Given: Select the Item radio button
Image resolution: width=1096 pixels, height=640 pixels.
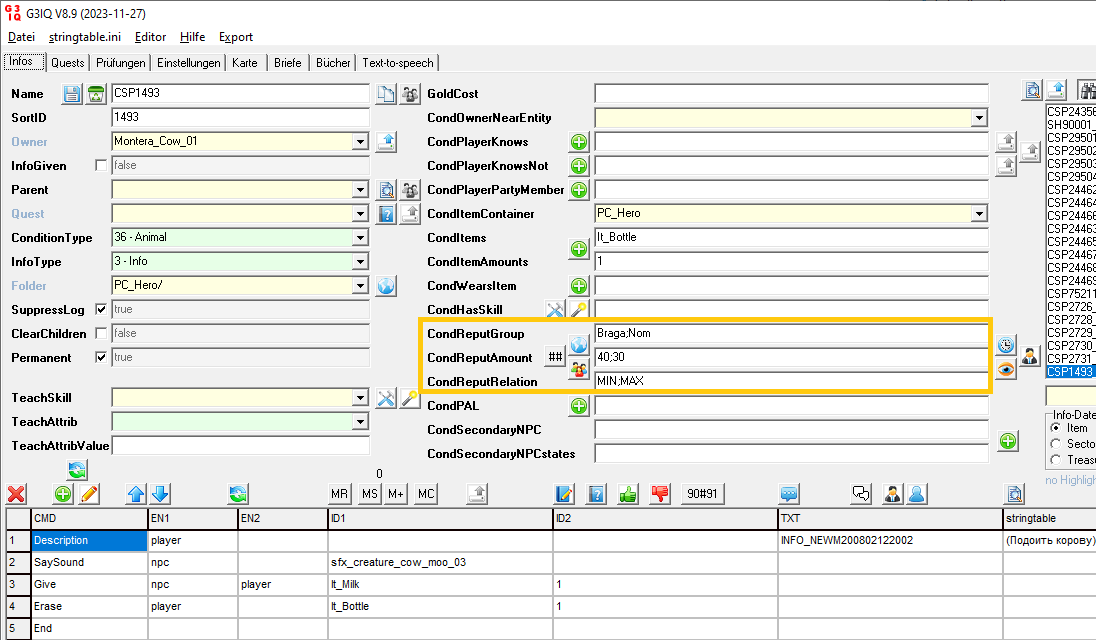Looking at the screenshot, I should (1056, 428).
